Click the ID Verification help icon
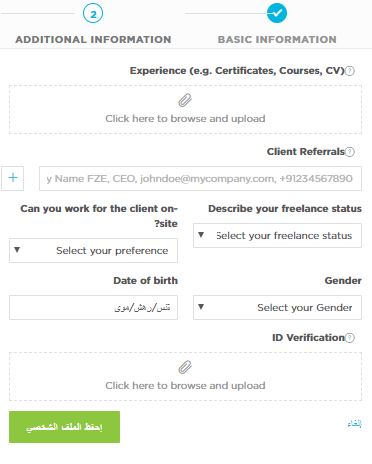This screenshot has width=372, height=464. [x=350, y=338]
